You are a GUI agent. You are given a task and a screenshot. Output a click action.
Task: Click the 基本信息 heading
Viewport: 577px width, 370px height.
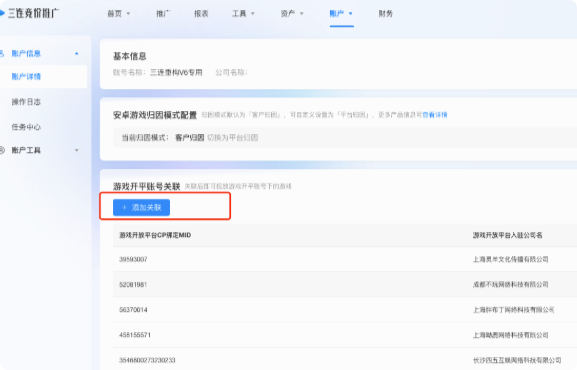(130, 56)
